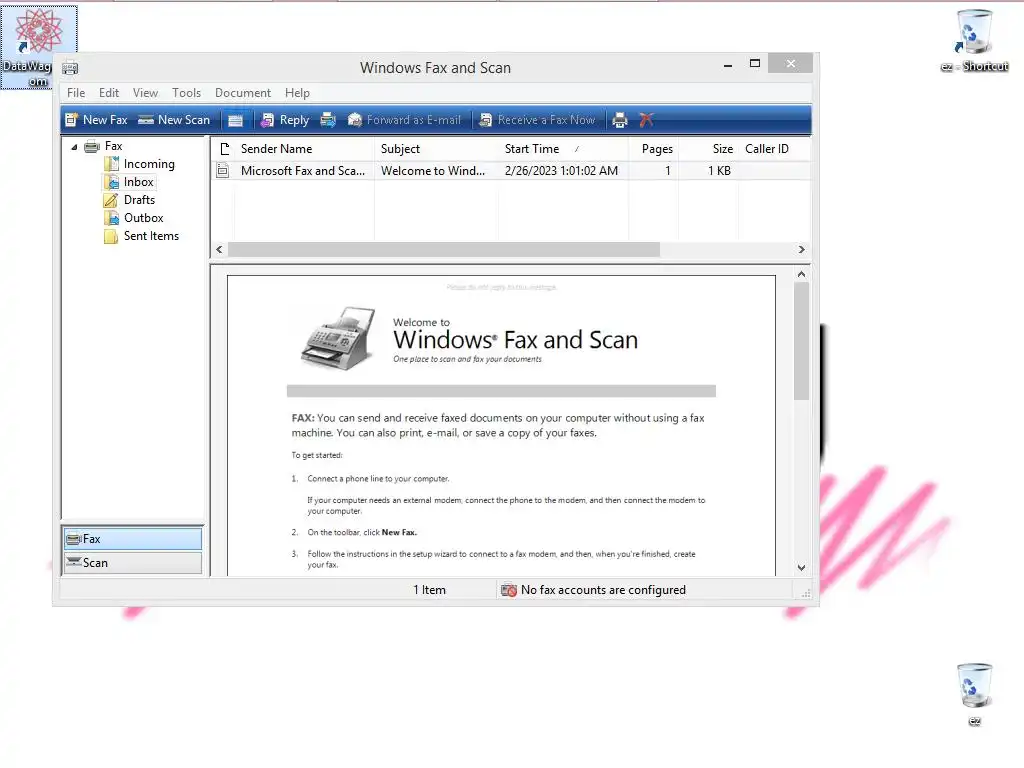Screen dimensions: 1024x768
Task: Click the 2/26/2023 1:01:02 AM cell
Action: click(x=561, y=171)
